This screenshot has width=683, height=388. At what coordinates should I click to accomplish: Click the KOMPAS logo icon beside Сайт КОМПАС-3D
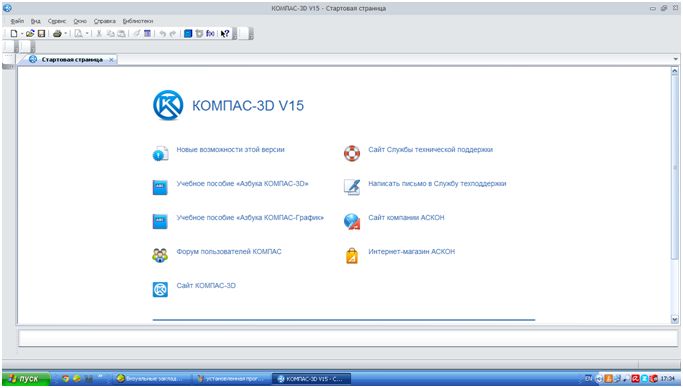160,289
